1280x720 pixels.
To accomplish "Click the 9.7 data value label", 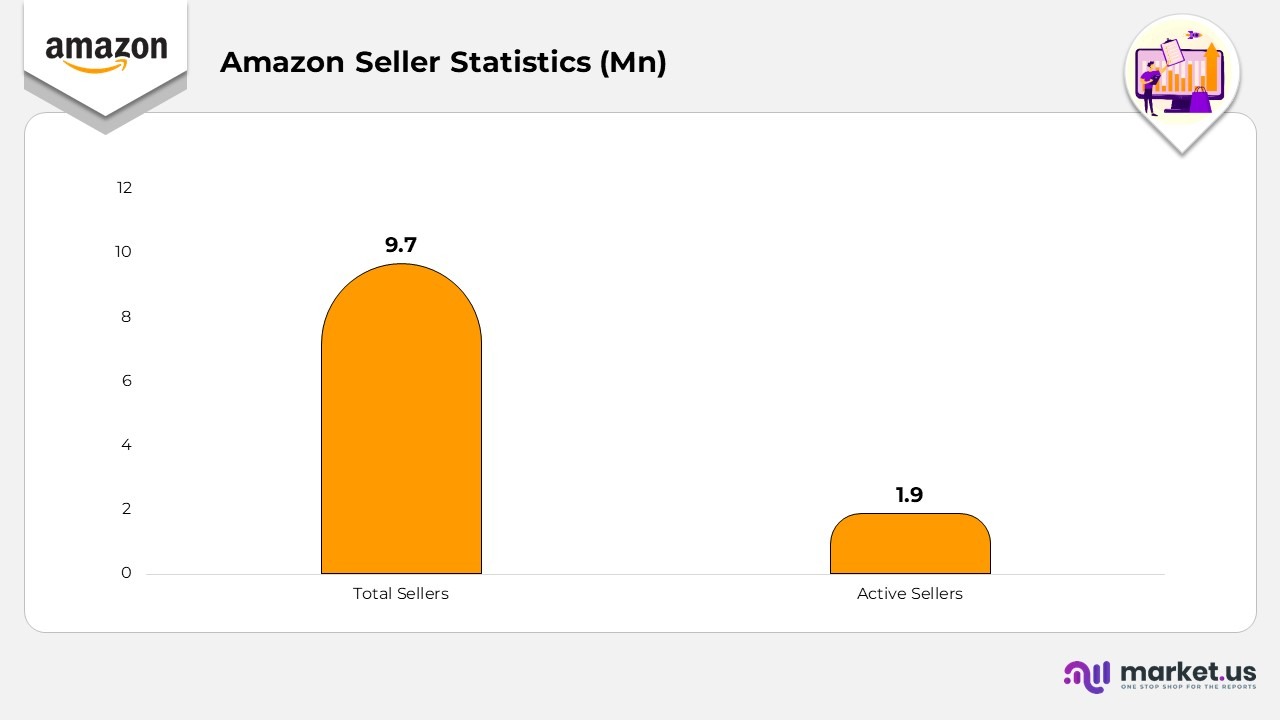I will [x=401, y=245].
